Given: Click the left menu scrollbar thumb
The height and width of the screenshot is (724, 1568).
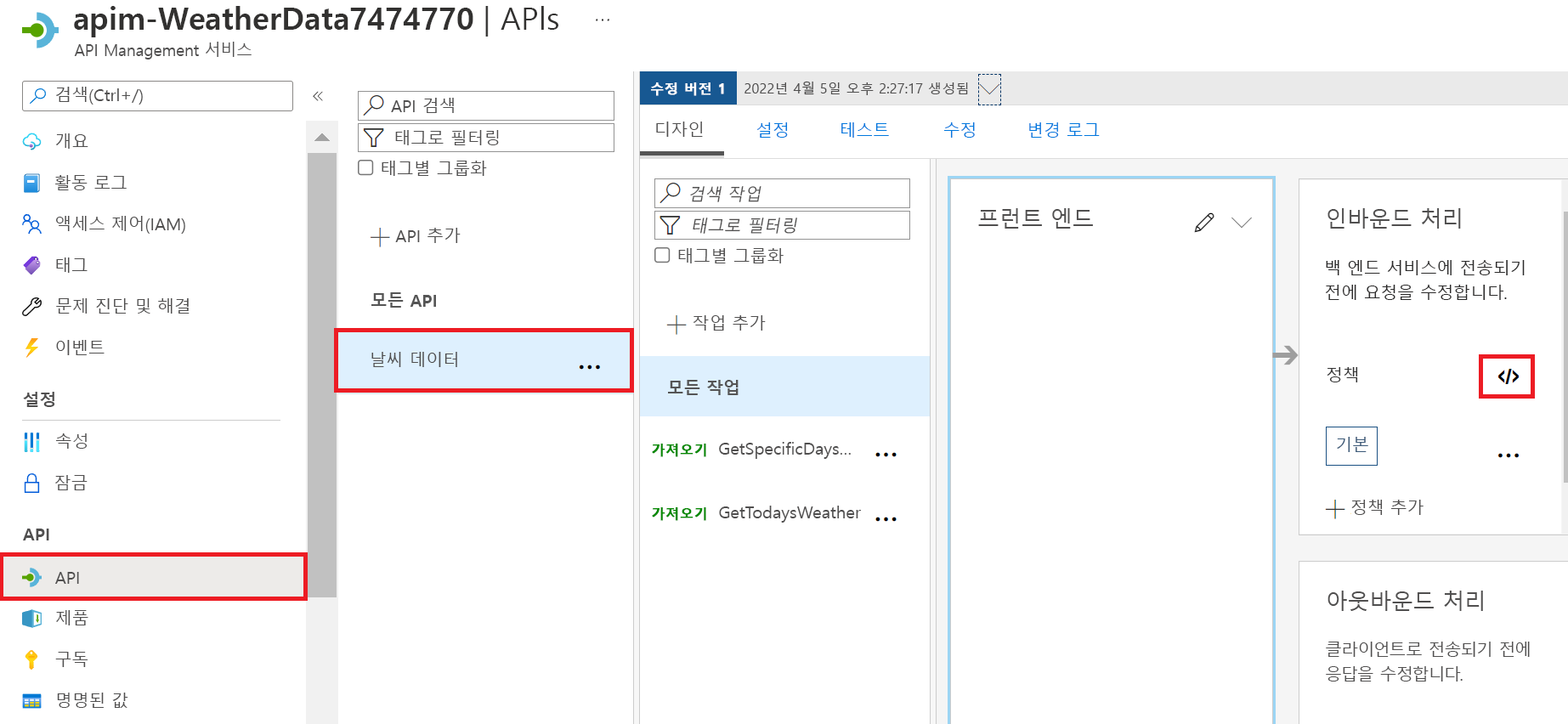Looking at the screenshot, I should (x=321, y=374).
